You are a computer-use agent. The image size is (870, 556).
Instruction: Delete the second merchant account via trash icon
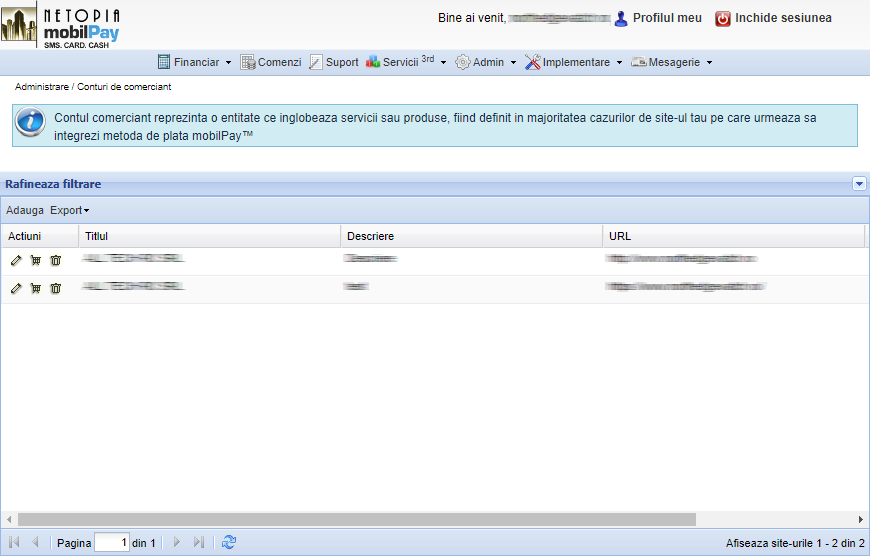pyautogui.click(x=56, y=288)
